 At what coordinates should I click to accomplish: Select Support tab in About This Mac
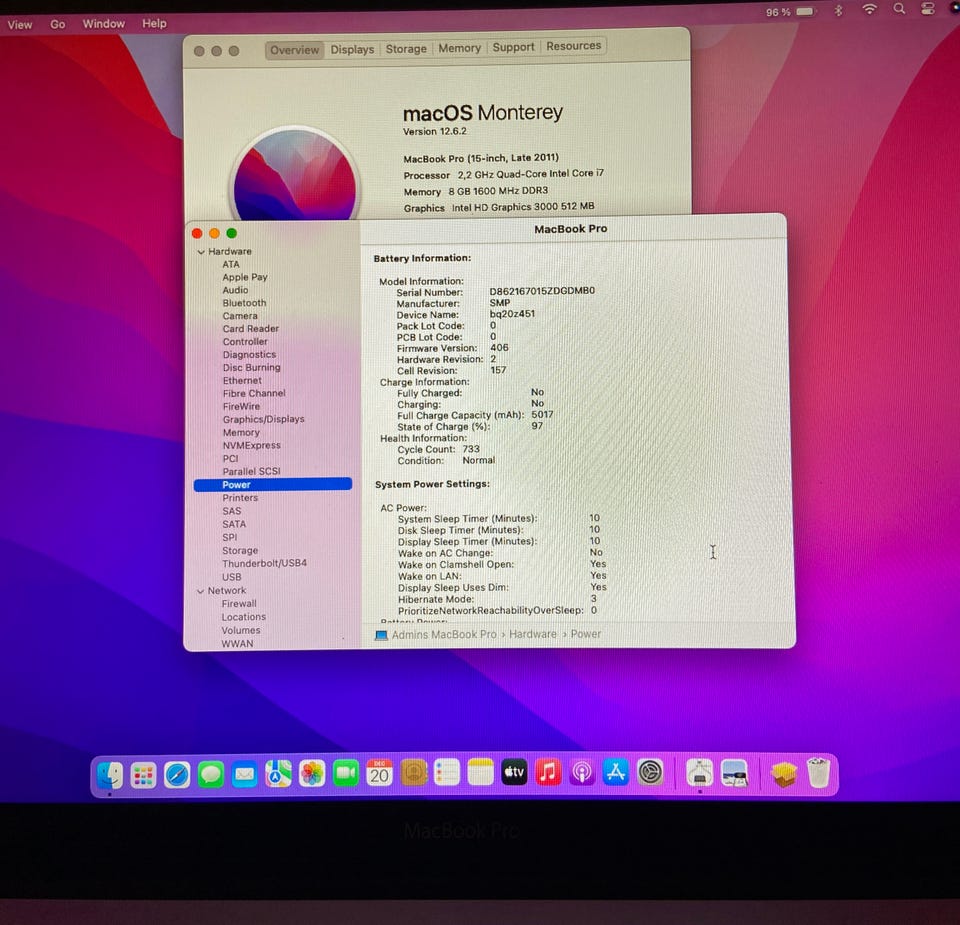pos(513,47)
